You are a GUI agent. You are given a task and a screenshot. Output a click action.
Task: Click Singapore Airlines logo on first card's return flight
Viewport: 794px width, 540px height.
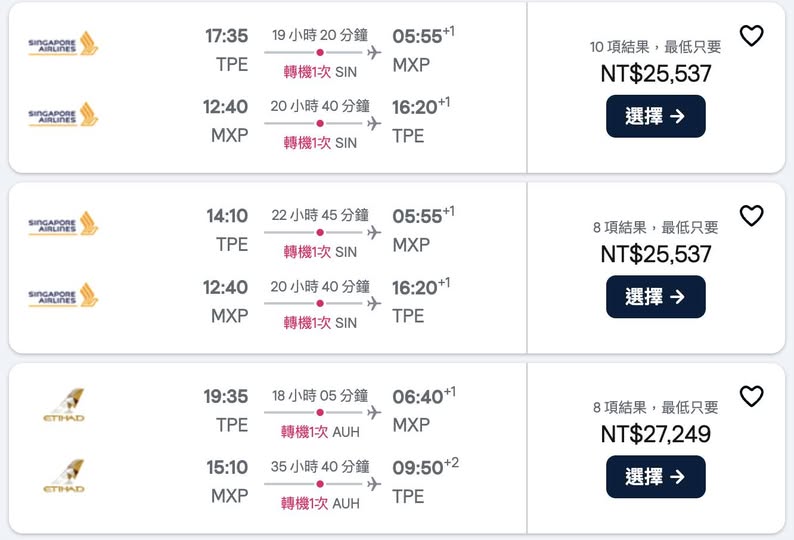click(x=63, y=115)
